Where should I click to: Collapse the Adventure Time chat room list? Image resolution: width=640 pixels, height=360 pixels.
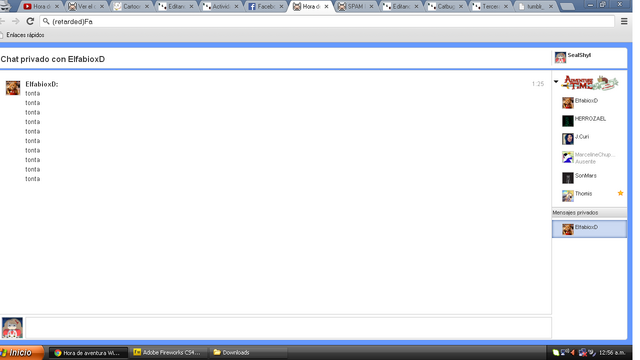click(x=556, y=82)
